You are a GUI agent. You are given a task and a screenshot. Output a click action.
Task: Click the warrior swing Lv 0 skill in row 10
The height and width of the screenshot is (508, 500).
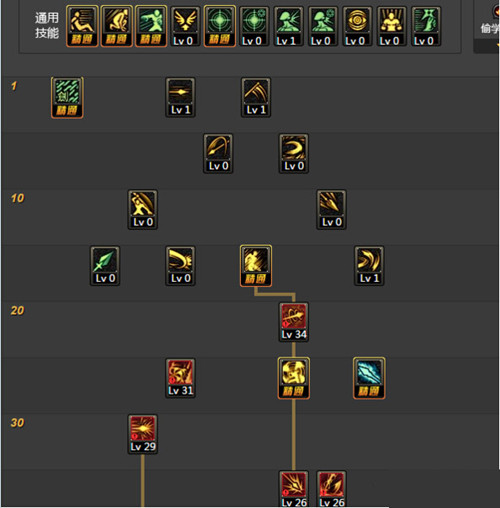coord(143,210)
